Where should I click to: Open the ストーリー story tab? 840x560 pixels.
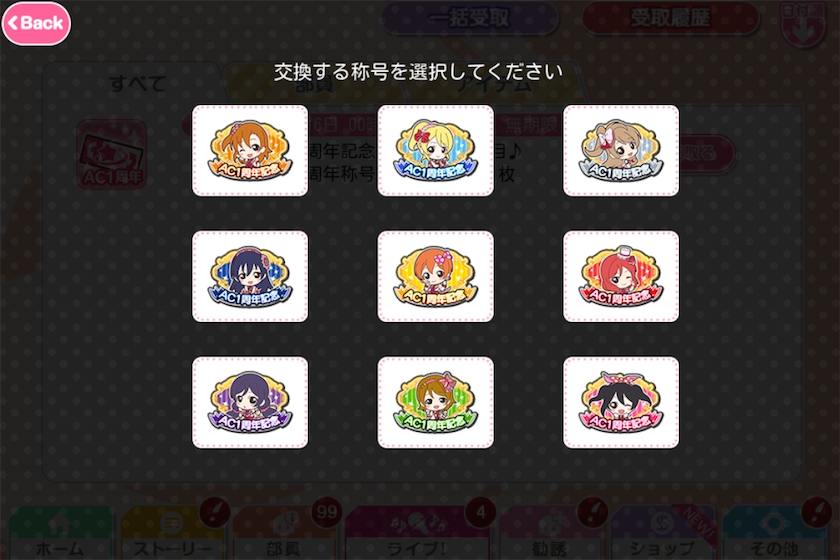click(172, 534)
